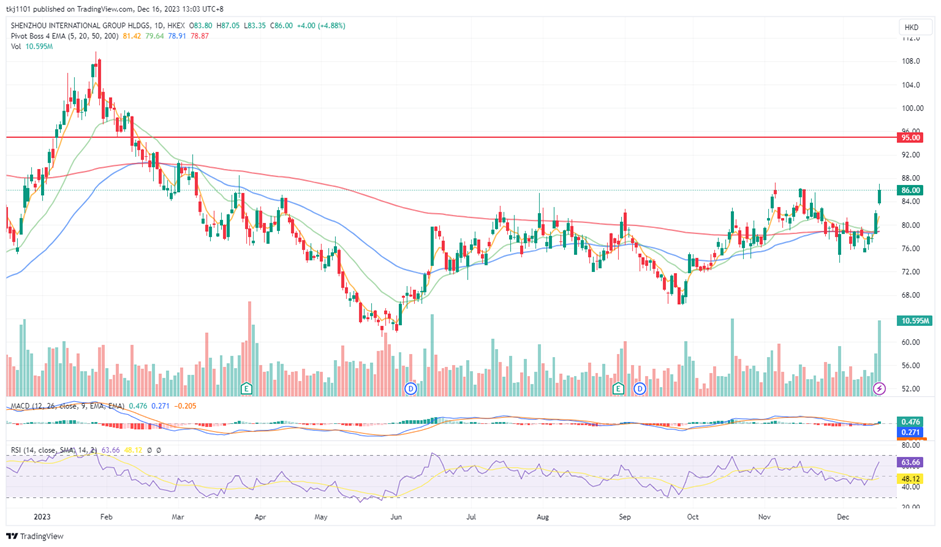
Task: Click the 92.00 price axis label
Action: tap(910, 155)
